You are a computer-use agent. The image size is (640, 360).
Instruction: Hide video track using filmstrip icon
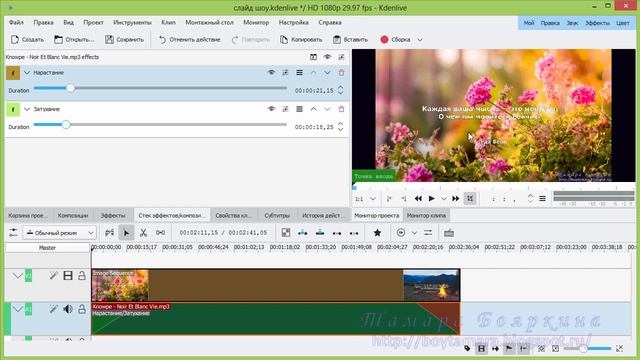point(68,276)
